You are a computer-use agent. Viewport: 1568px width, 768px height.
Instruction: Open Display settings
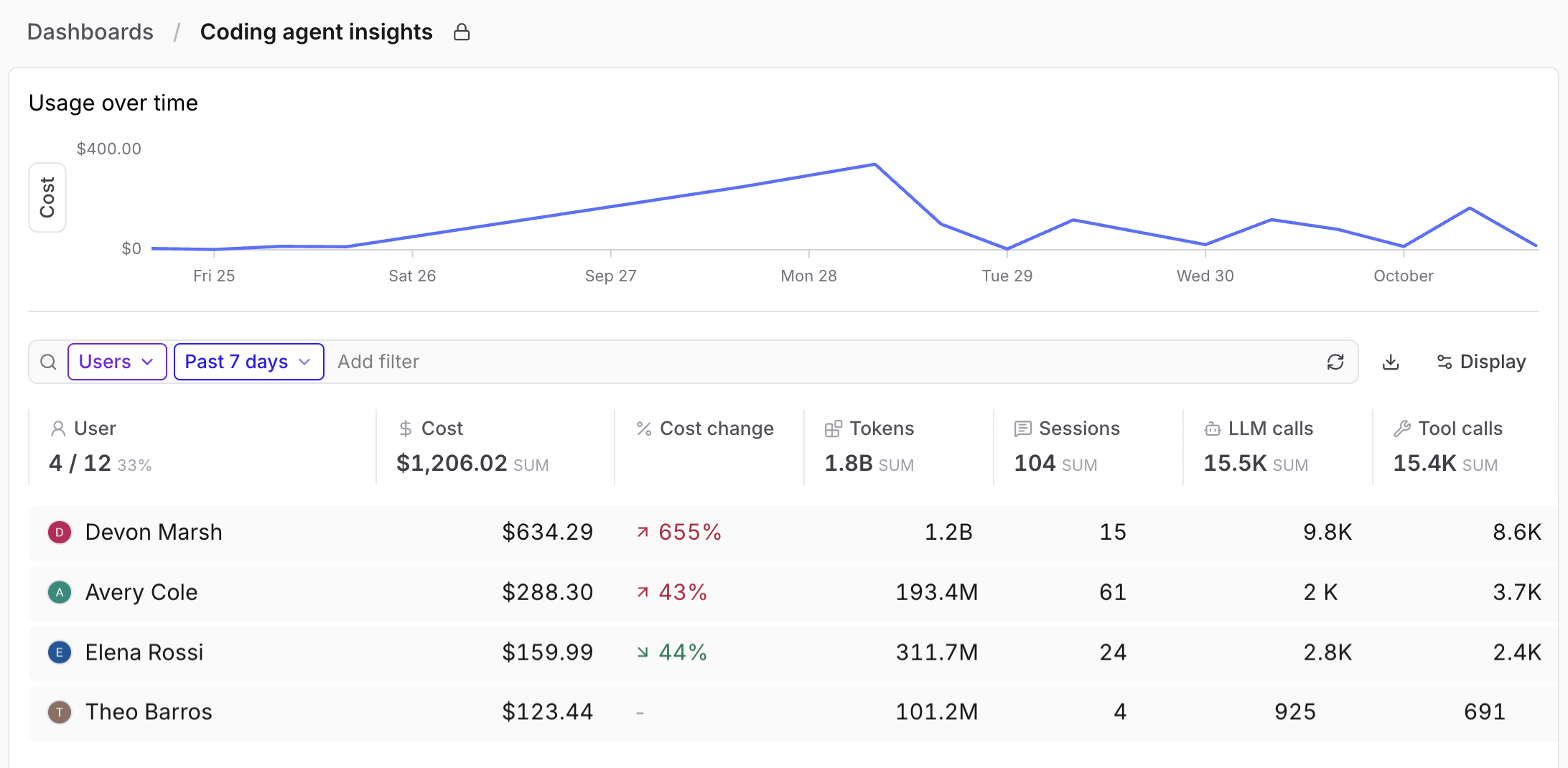[x=1481, y=362]
